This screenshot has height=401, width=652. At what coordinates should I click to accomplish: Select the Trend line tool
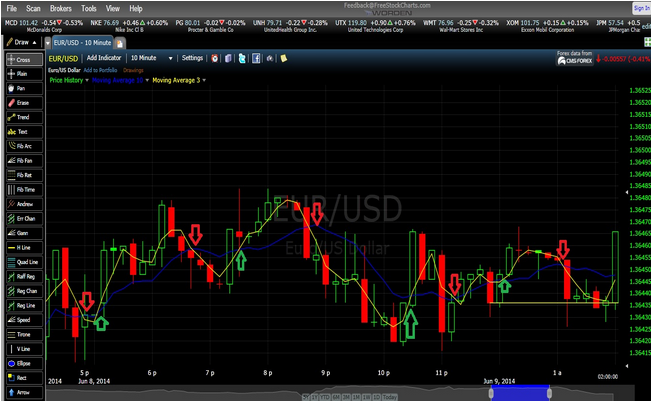click(25, 117)
